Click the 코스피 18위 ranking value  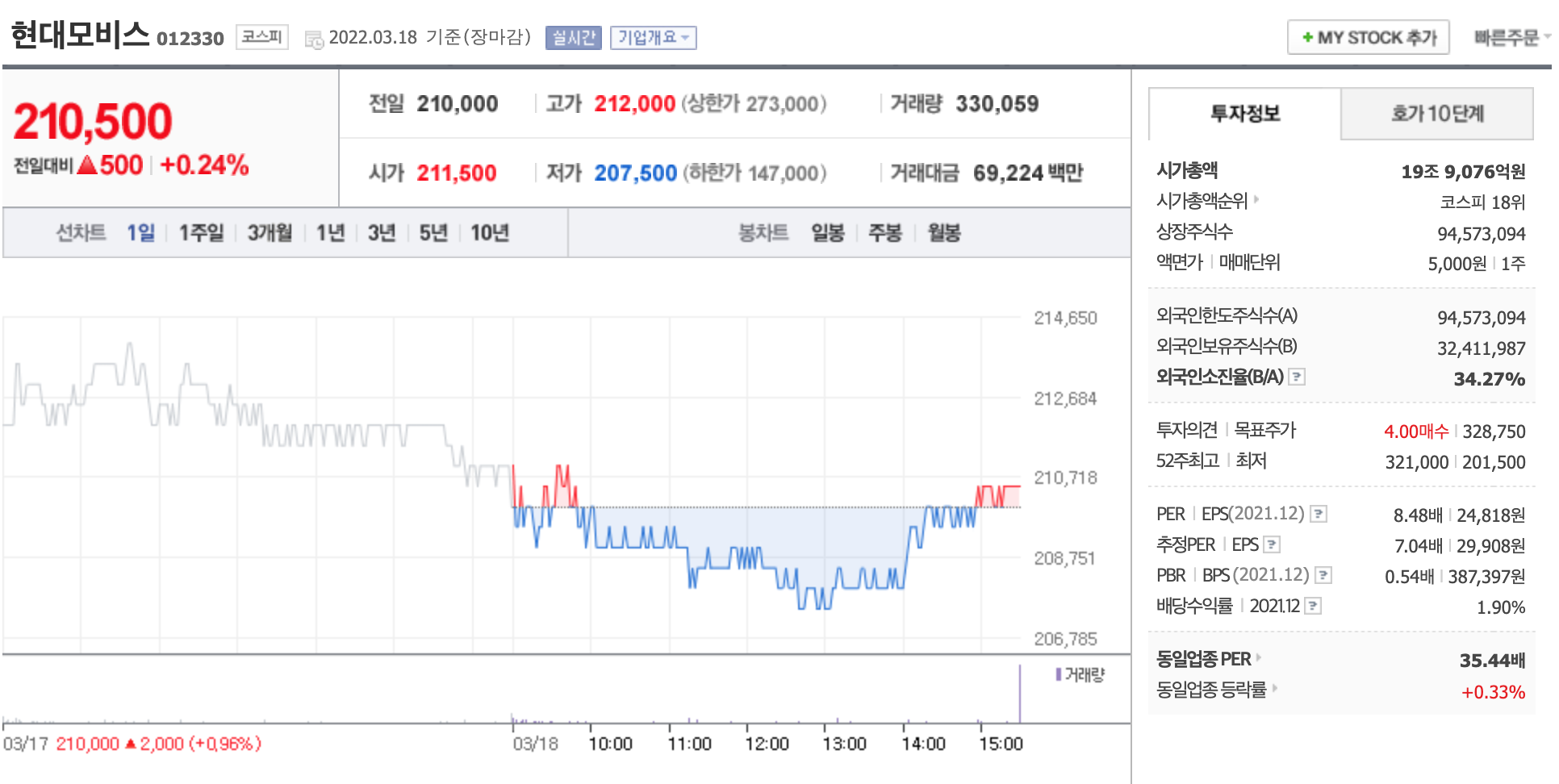click(x=1483, y=202)
